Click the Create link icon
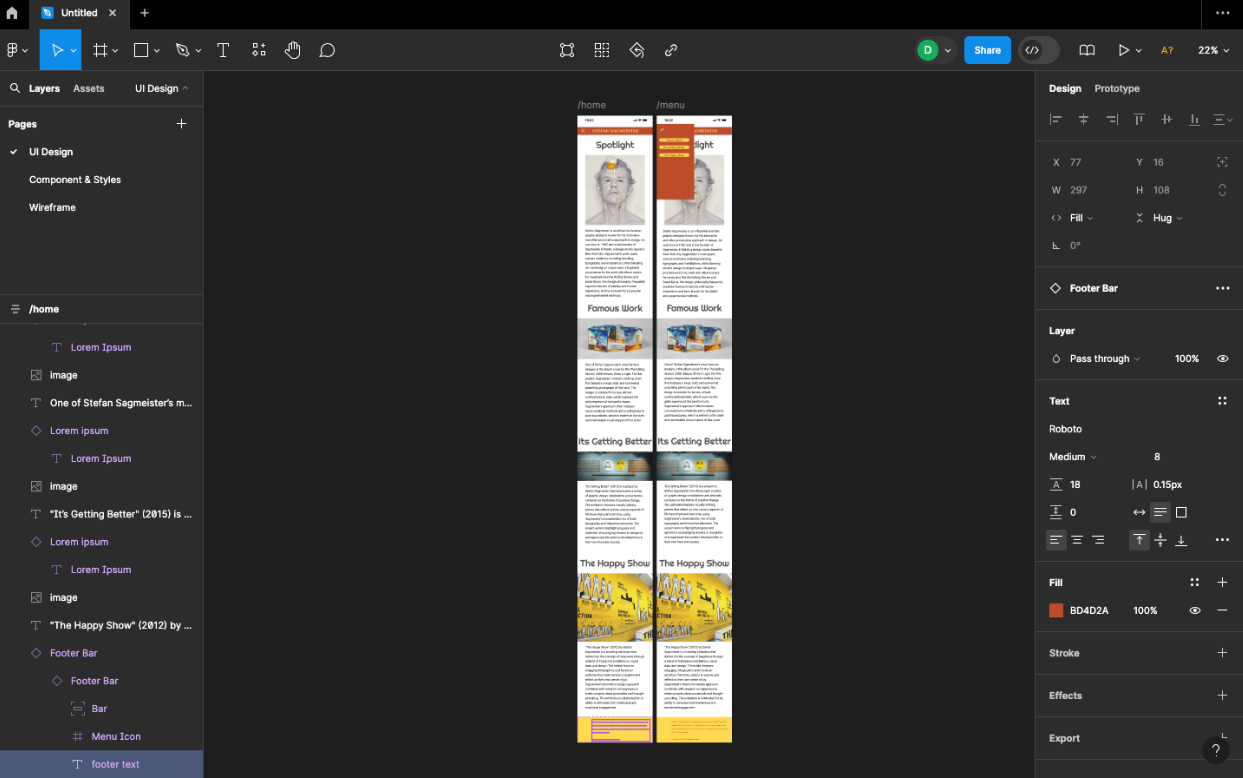 point(671,50)
